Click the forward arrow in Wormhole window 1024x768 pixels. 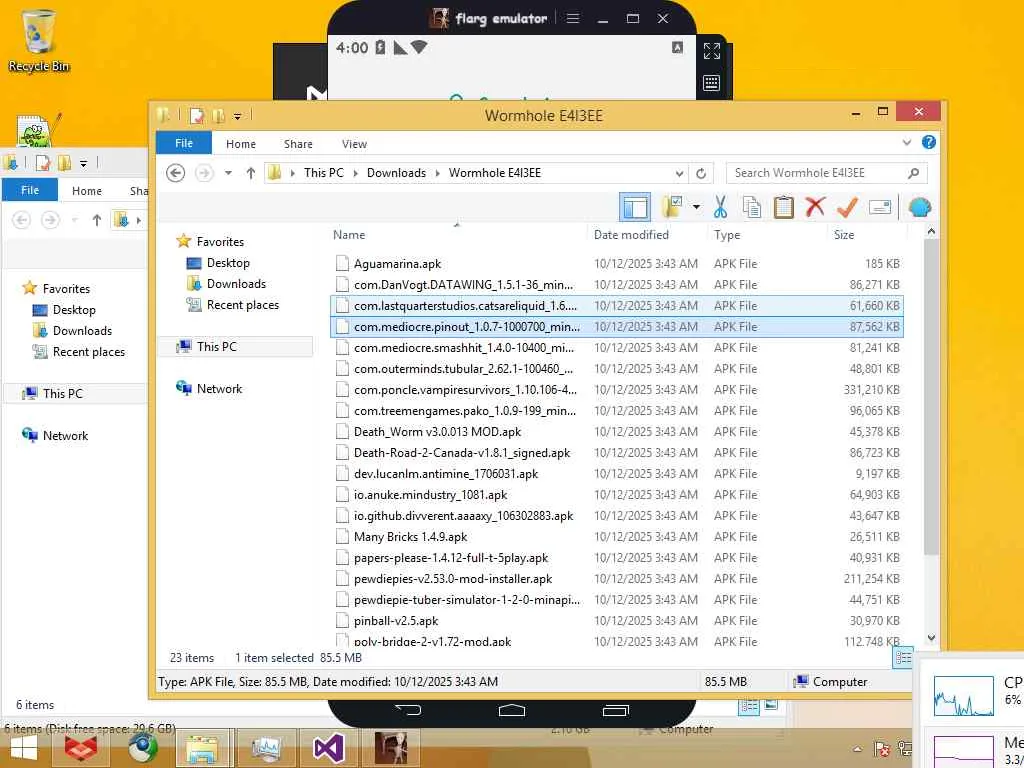pyautogui.click(x=204, y=173)
